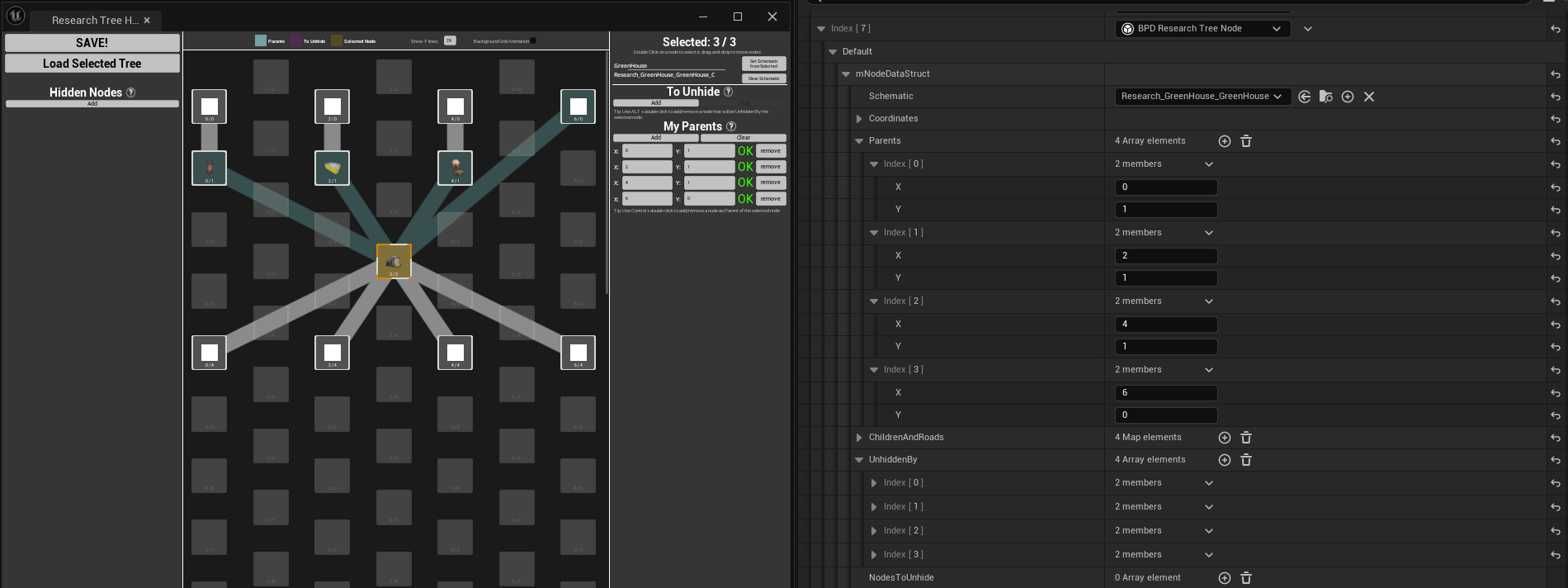Add element to Parents array
The height and width of the screenshot is (588, 1568).
click(1225, 141)
